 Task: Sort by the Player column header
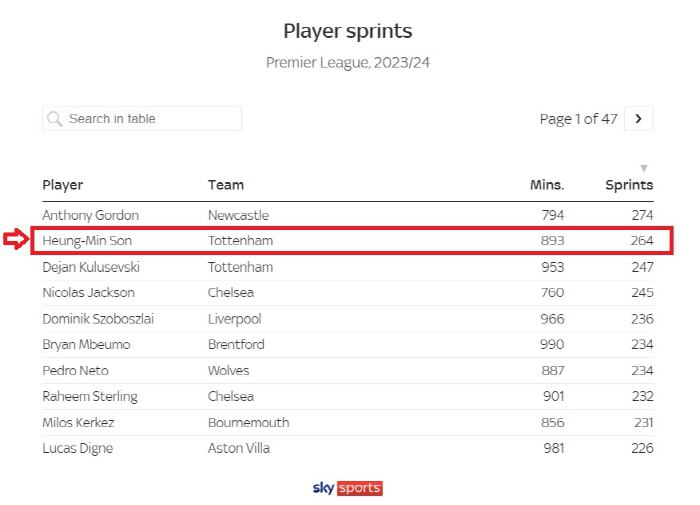coord(62,185)
